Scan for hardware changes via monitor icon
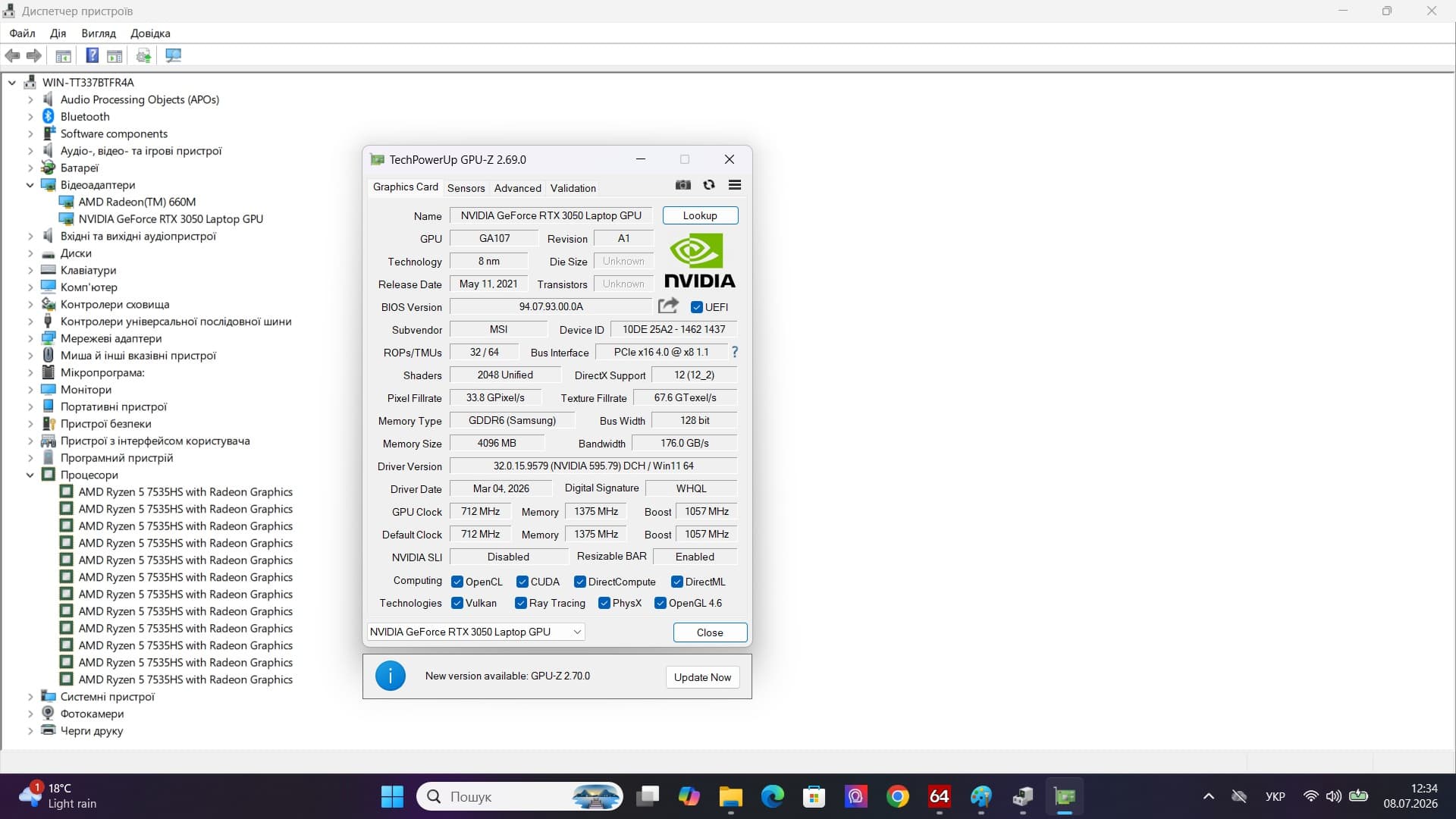This screenshot has width=1456, height=819. click(173, 55)
